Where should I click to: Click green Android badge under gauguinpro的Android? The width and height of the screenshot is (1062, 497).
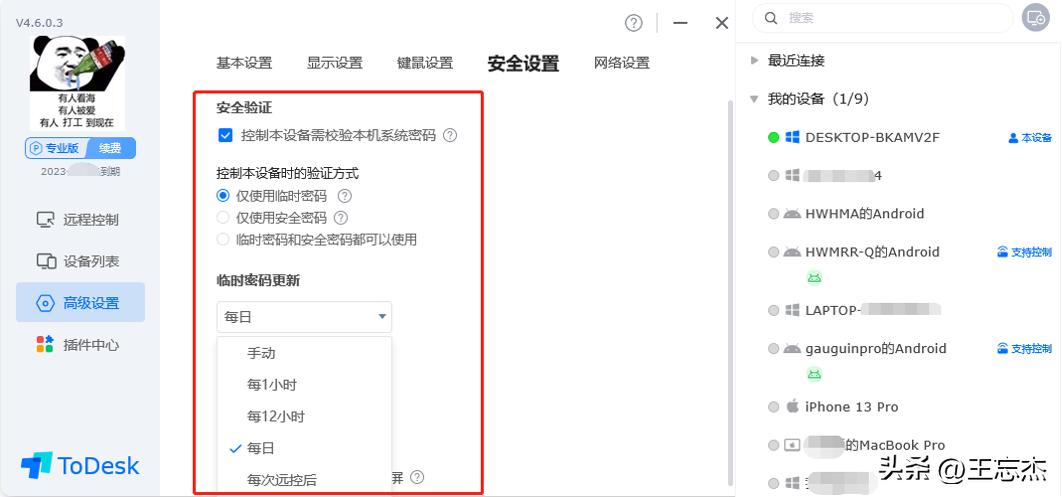[x=814, y=374]
